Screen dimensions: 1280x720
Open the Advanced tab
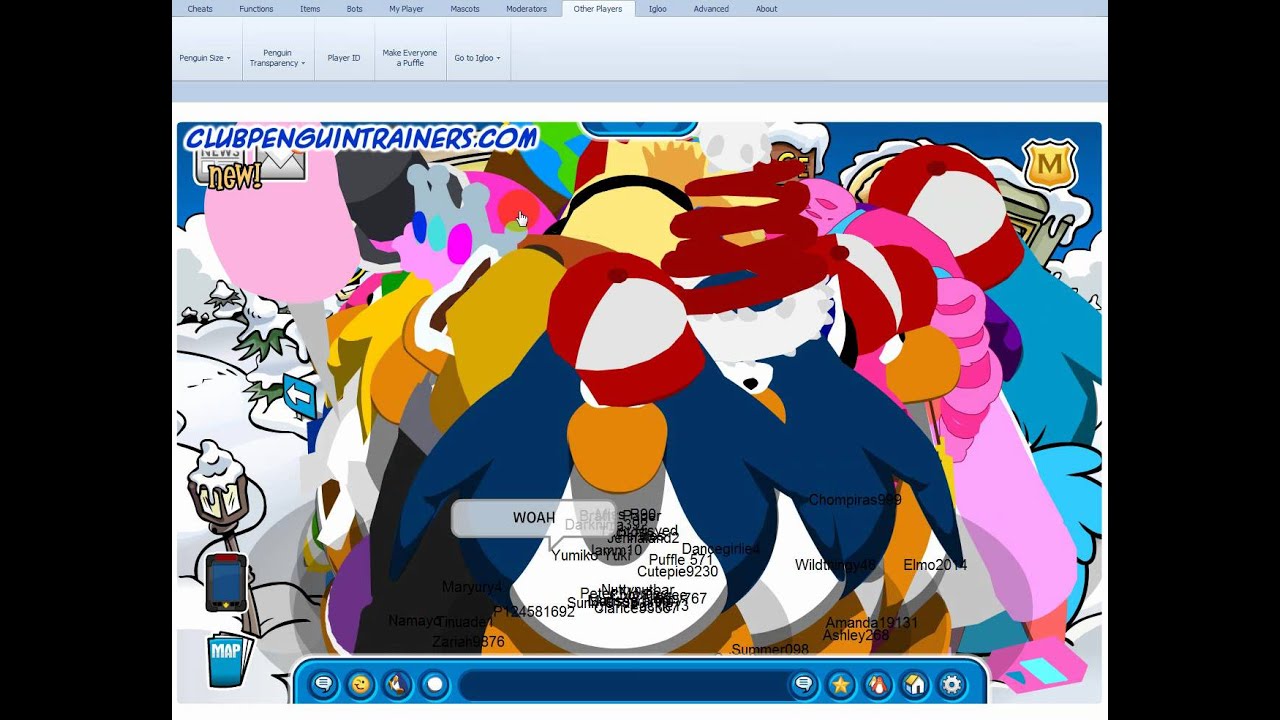[x=711, y=9]
